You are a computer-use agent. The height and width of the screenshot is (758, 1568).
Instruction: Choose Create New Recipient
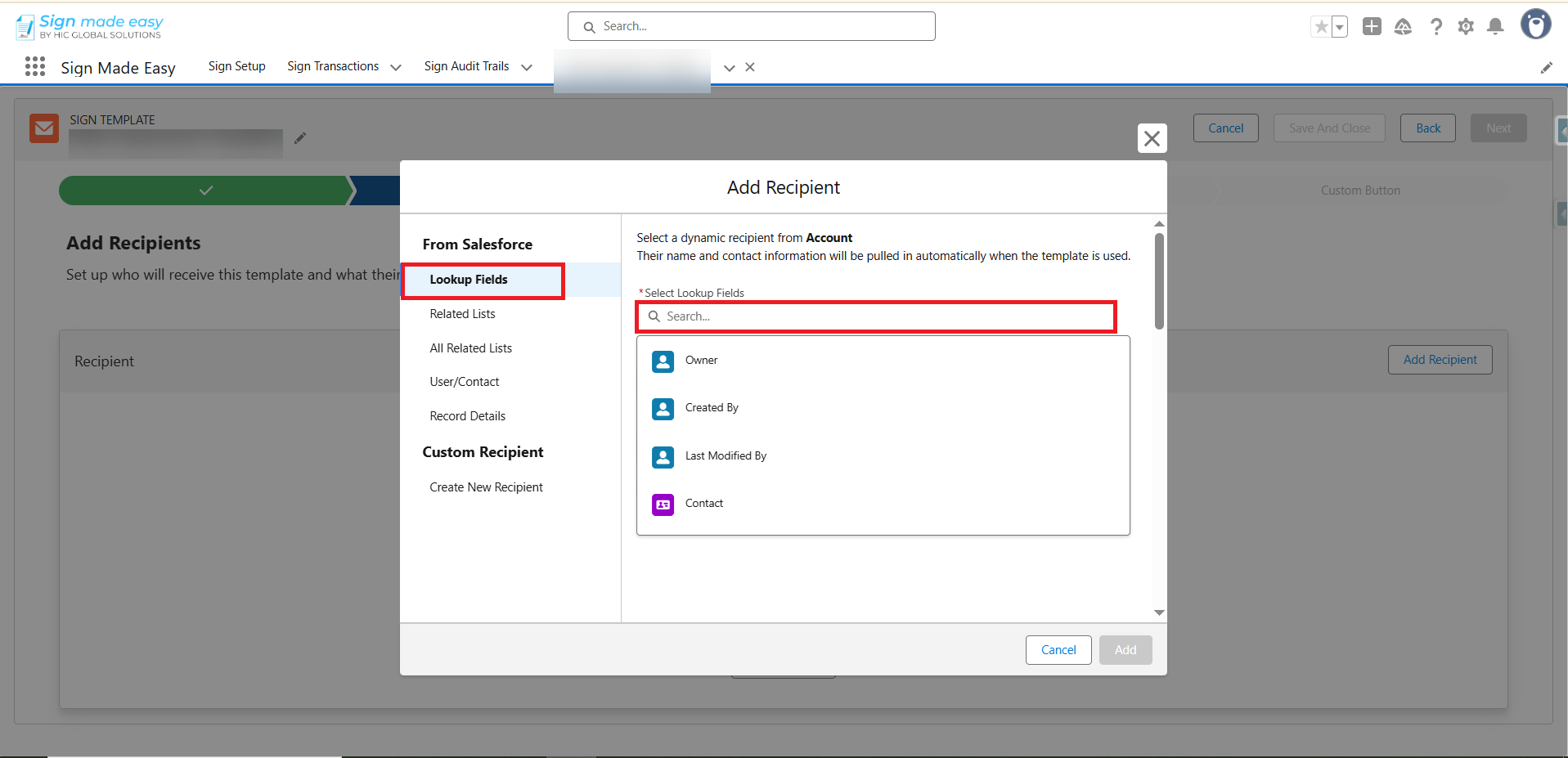click(486, 487)
